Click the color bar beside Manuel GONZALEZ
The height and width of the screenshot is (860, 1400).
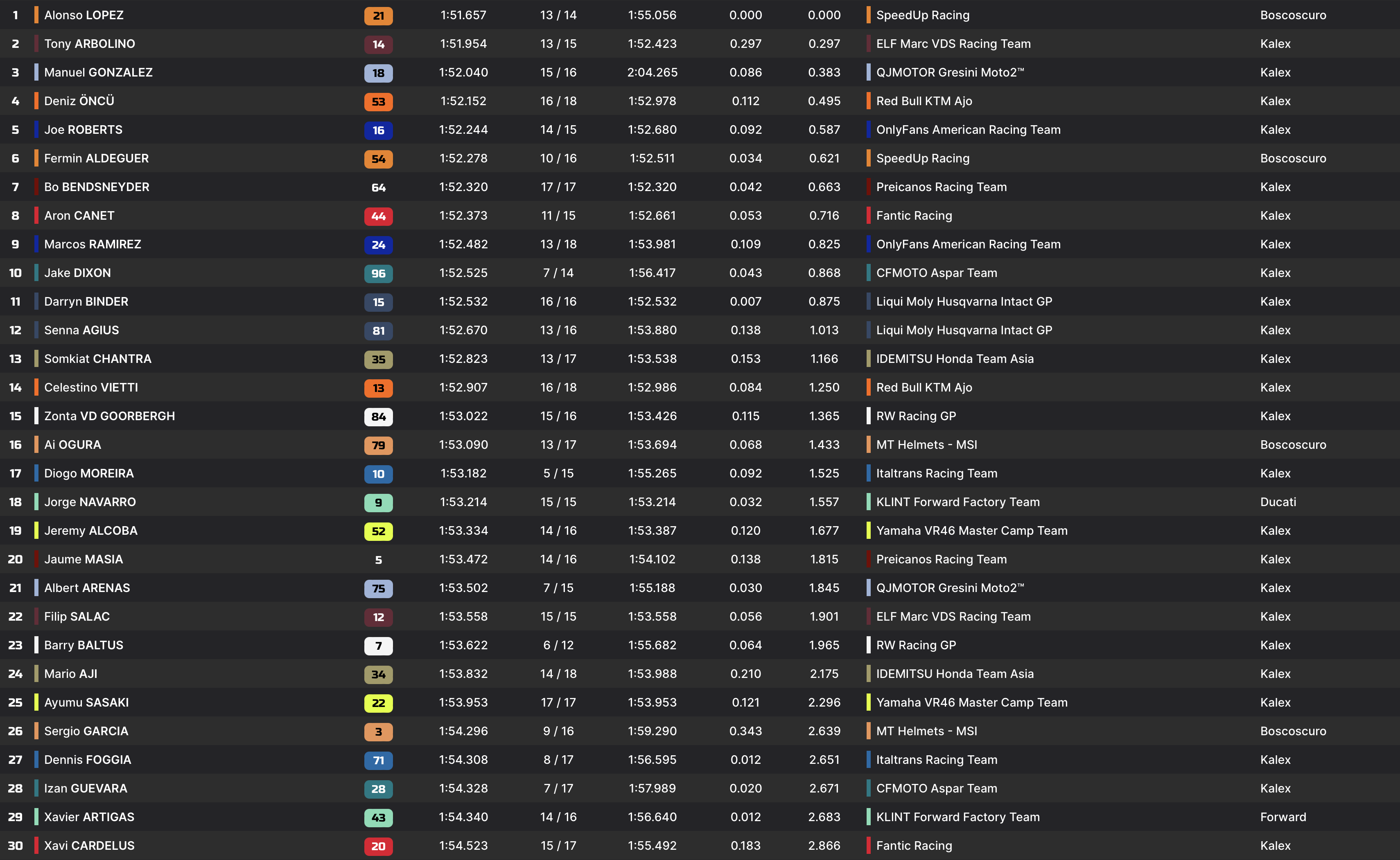click(x=36, y=72)
